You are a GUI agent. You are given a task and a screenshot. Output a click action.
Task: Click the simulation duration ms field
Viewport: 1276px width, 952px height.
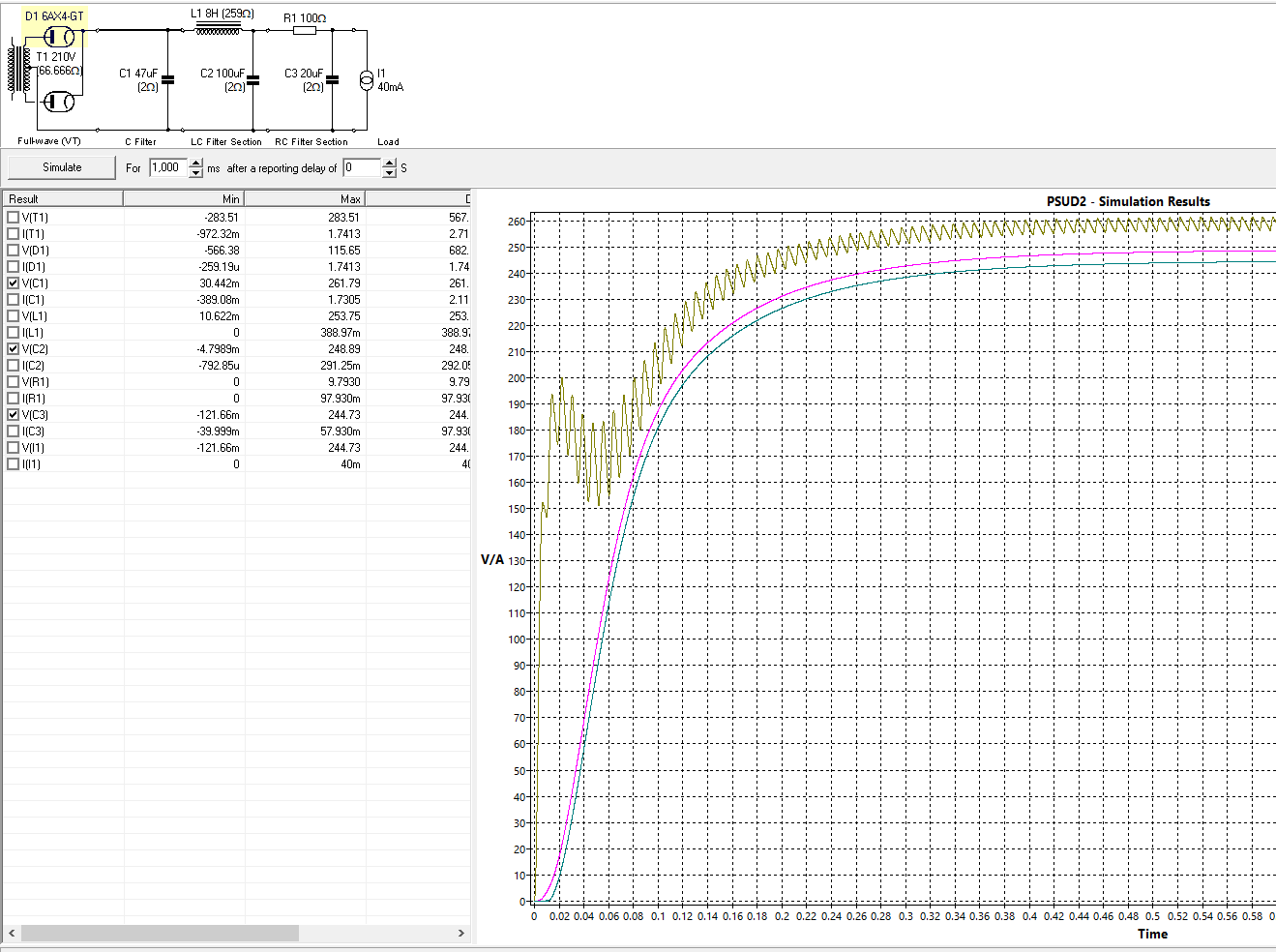[x=168, y=167]
